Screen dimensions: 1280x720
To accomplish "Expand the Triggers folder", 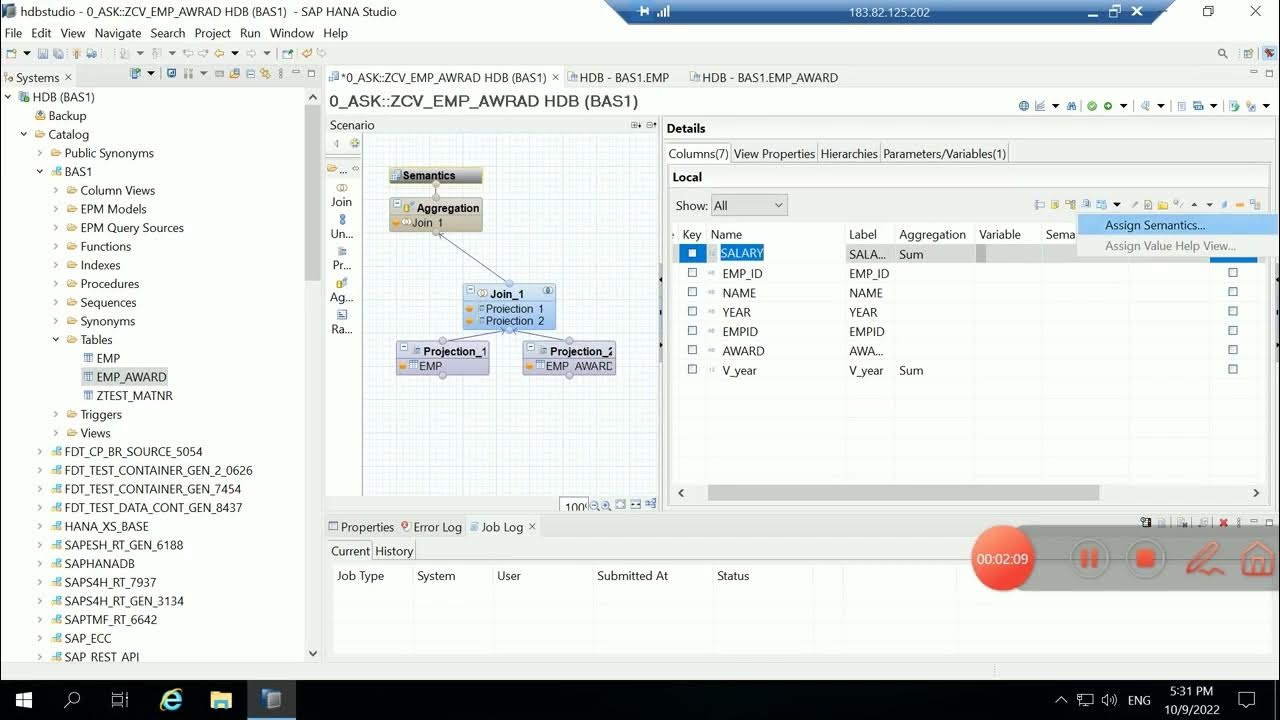I will coord(56,414).
